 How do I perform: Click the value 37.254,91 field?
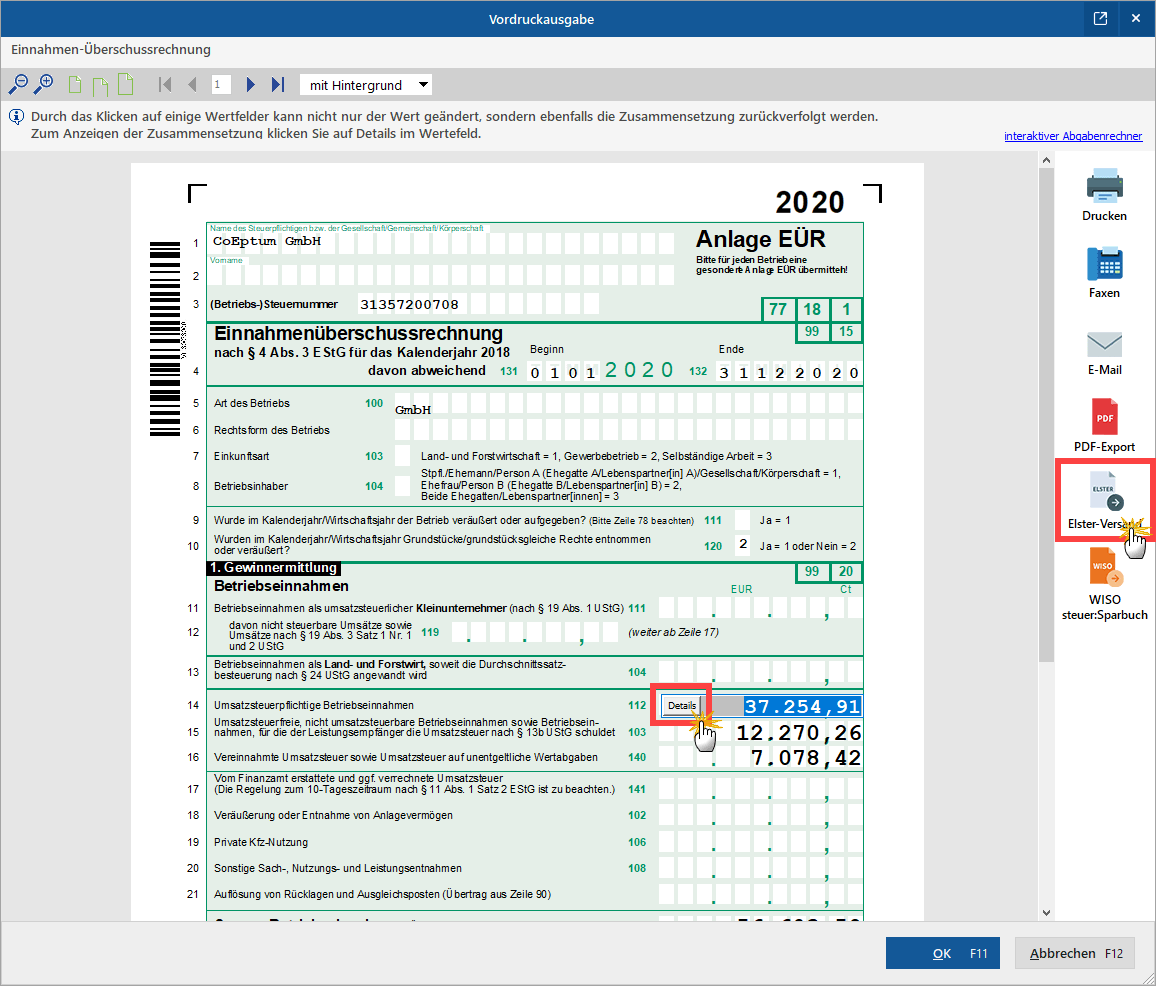pos(802,706)
